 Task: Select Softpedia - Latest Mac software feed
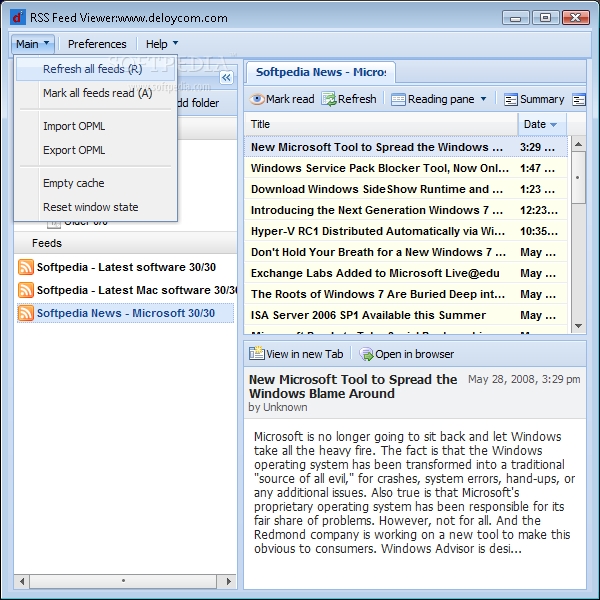pos(126,290)
